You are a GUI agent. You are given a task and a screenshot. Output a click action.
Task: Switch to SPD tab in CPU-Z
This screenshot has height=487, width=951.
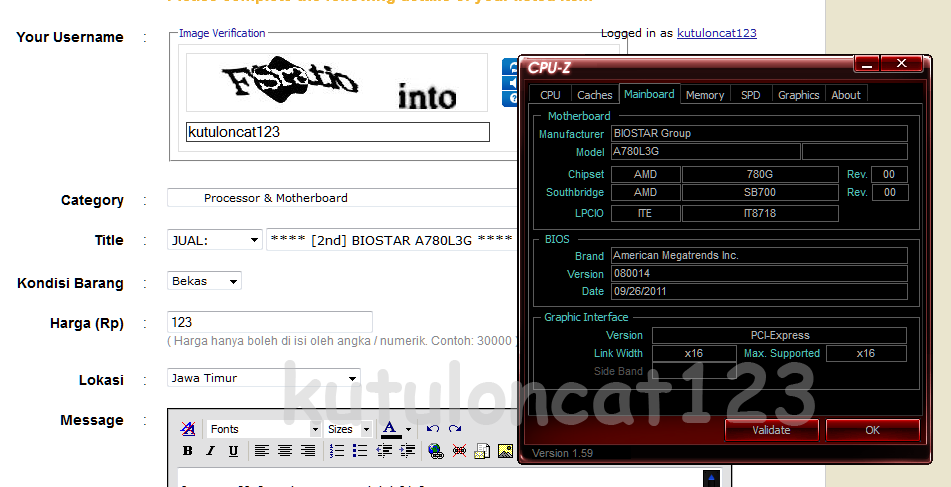[751, 95]
